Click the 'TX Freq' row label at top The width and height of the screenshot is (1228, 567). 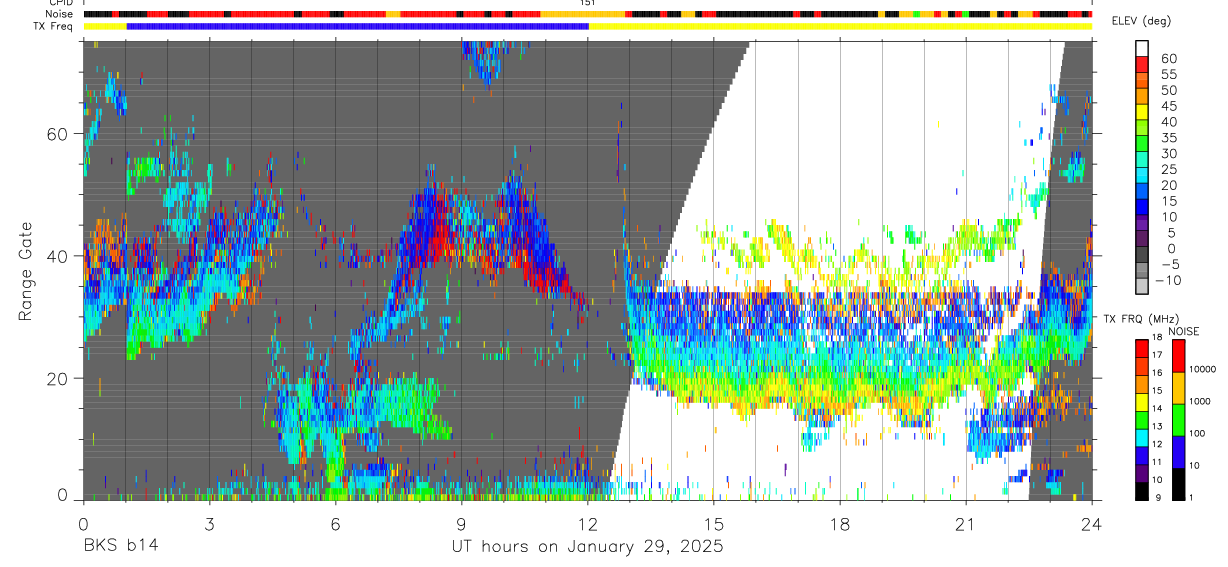pyautogui.click(x=55, y=26)
